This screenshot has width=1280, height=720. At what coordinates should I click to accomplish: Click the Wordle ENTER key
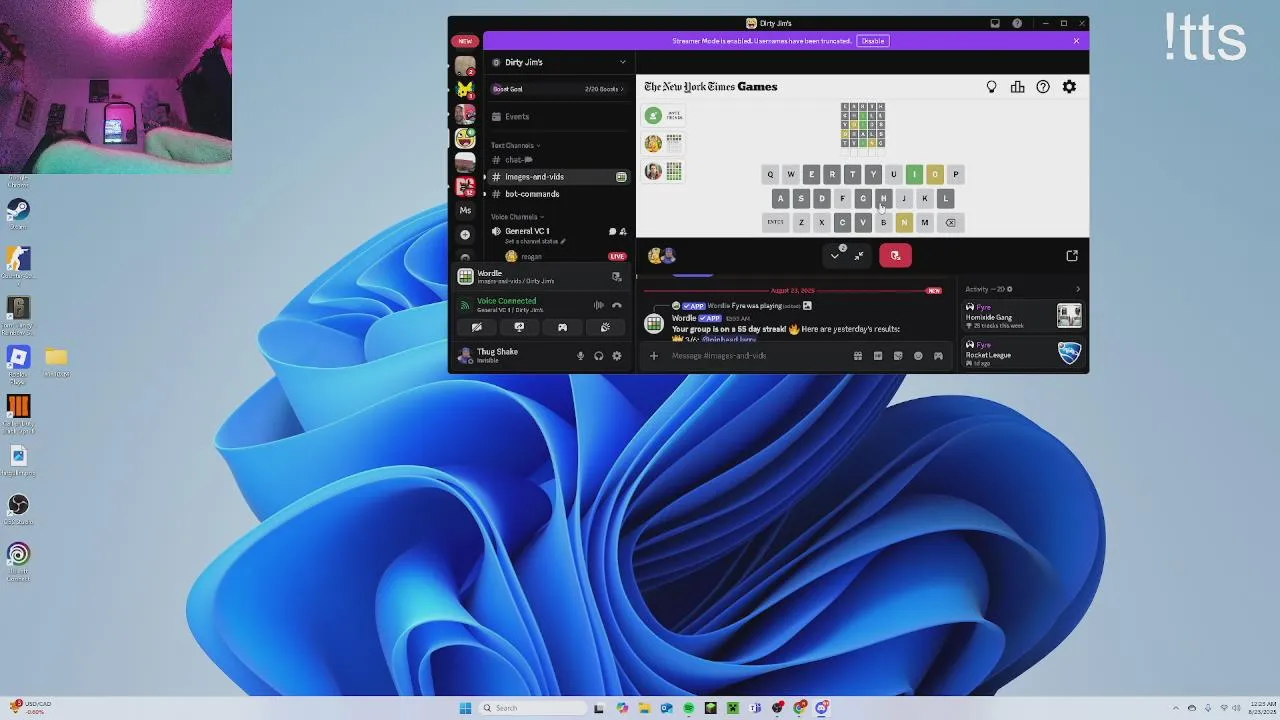coord(775,222)
